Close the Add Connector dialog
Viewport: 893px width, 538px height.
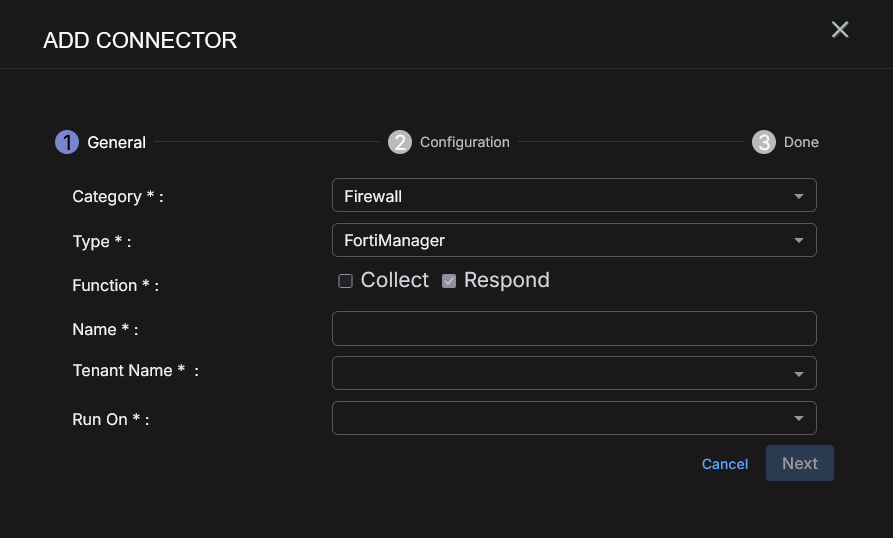point(840,30)
